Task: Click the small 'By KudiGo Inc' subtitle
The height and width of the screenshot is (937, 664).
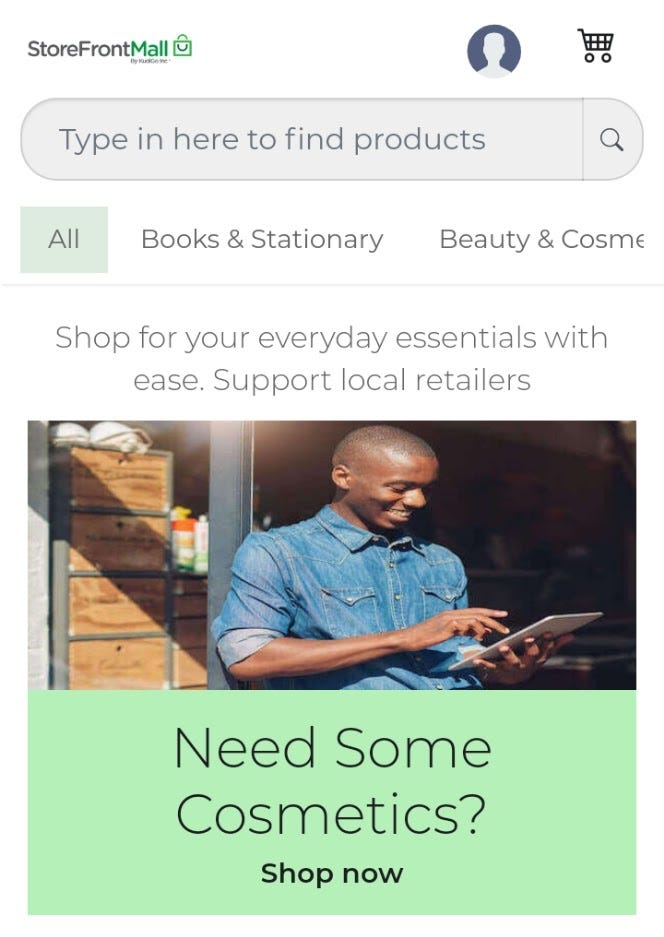Action: [x=150, y=61]
